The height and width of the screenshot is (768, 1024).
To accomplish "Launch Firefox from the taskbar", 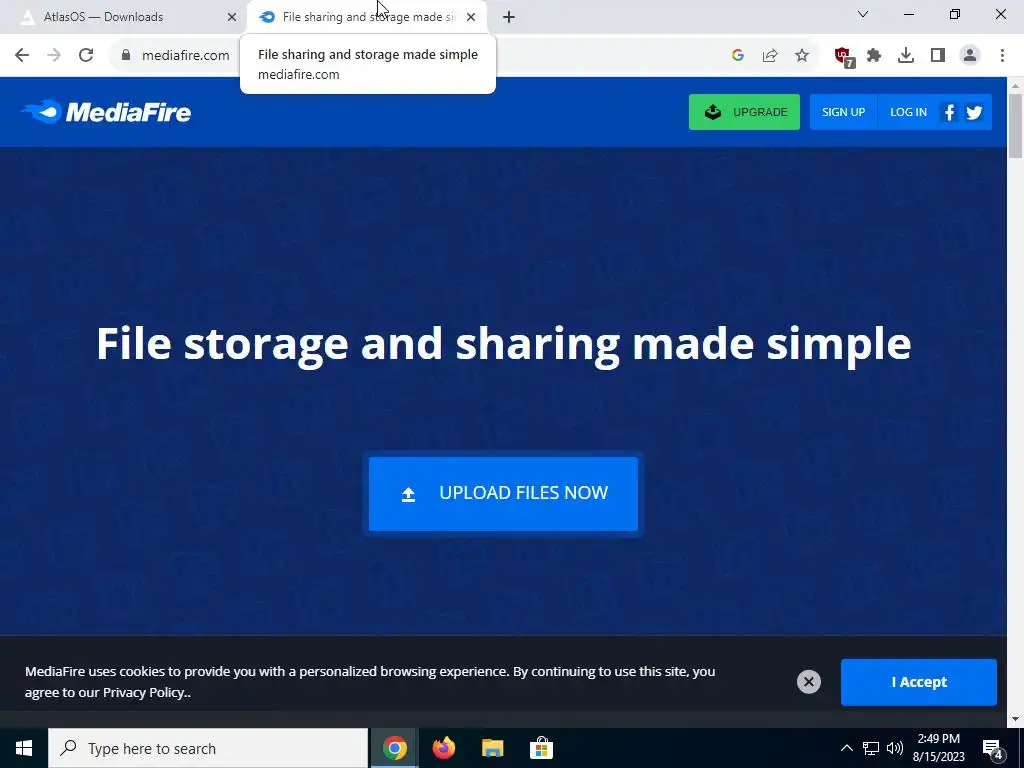I will click(443, 748).
